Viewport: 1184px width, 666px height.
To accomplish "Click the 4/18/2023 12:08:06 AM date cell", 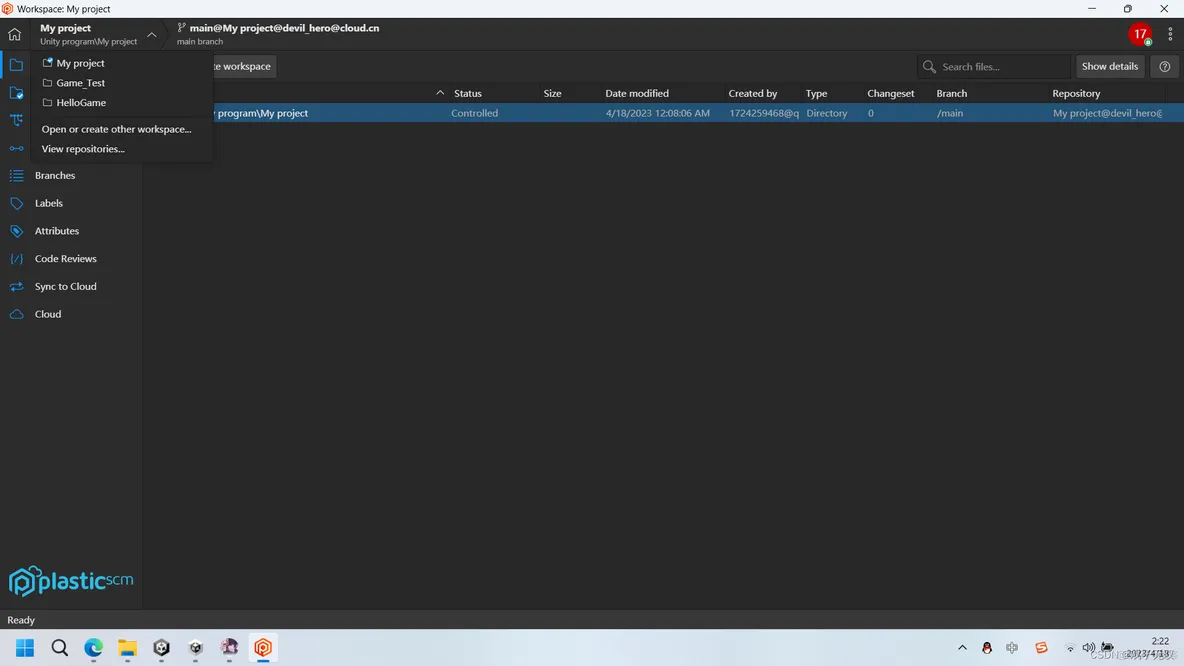I will pos(658,113).
